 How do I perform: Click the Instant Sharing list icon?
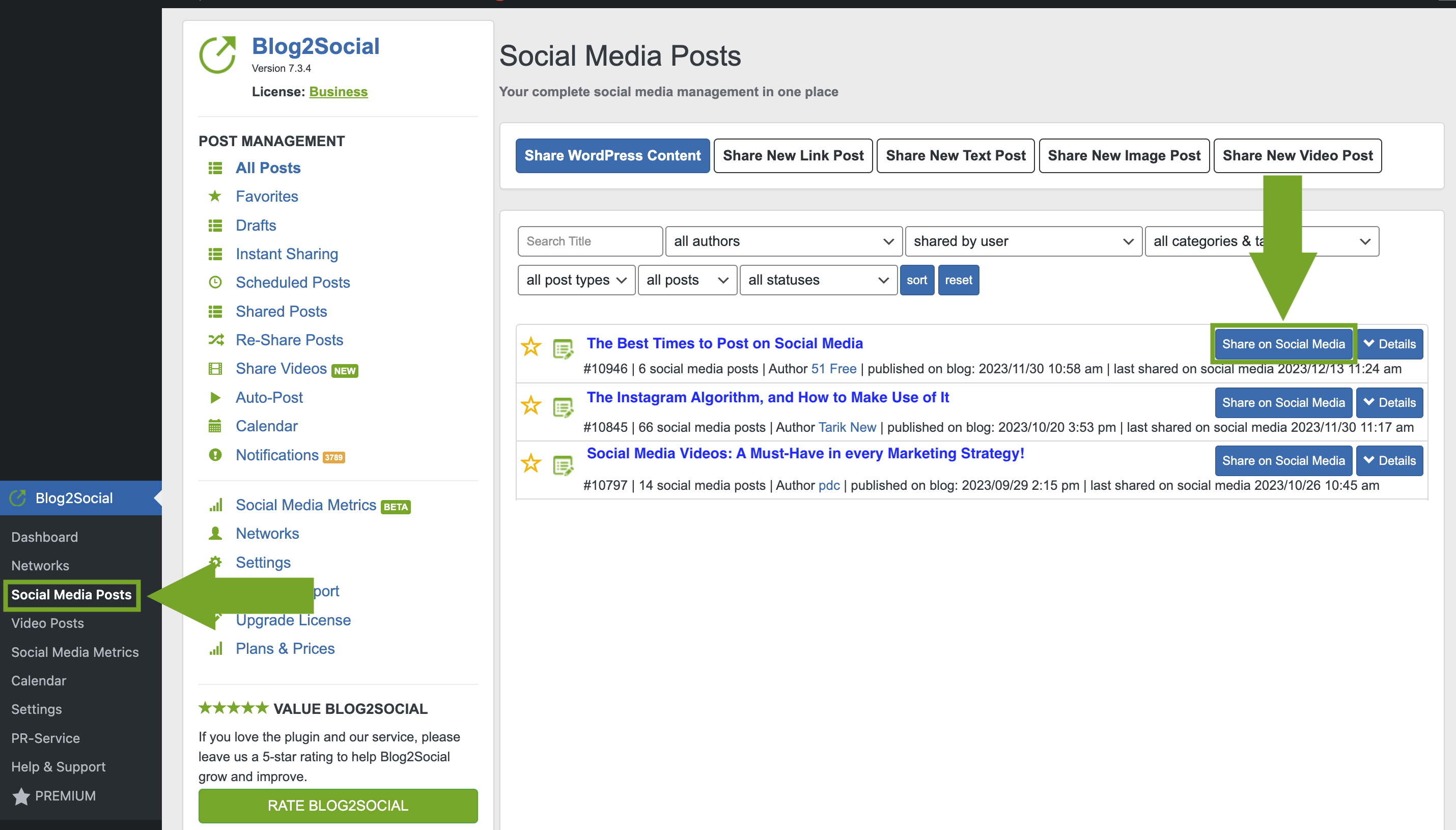(215, 254)
